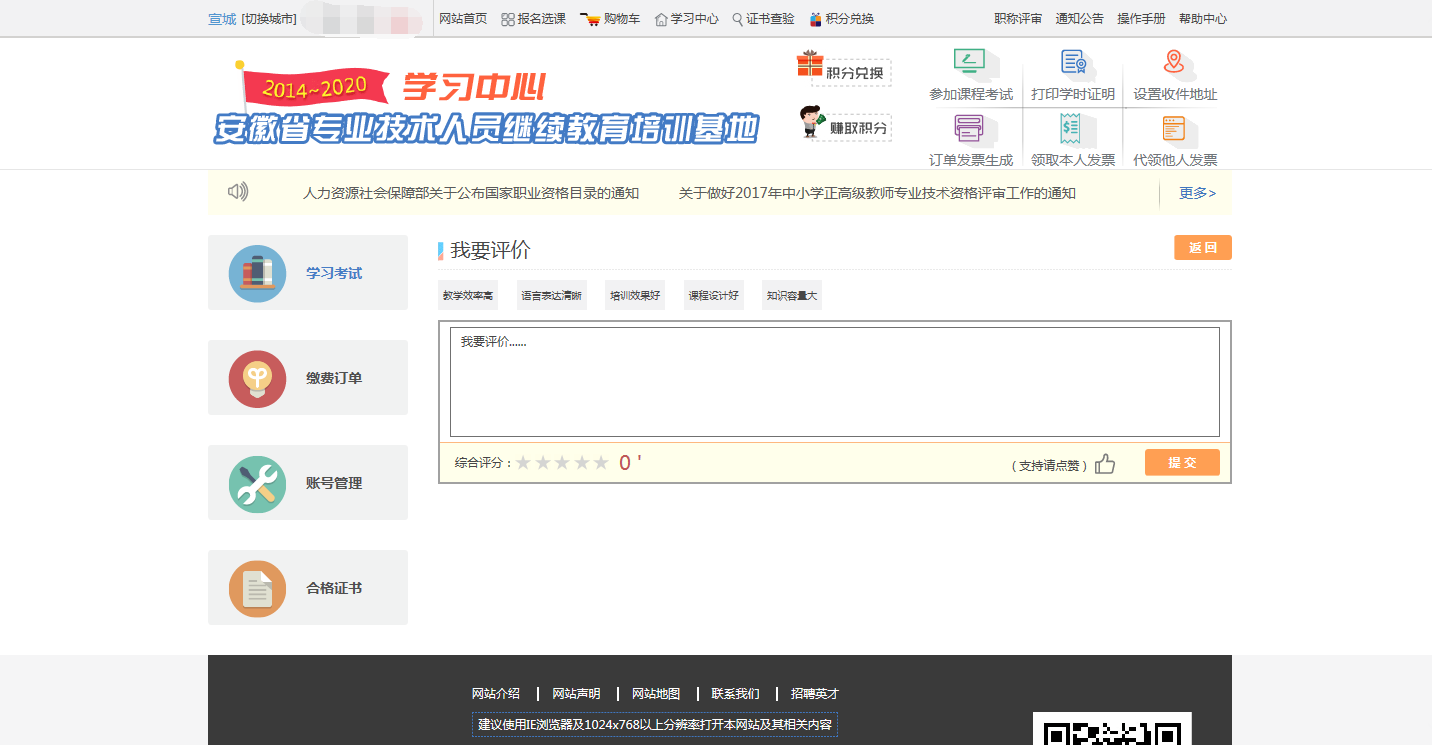This screenshot has height=745, width=1432.
Task: Click the 学习考试 books icon
Action: (x=257, y=273)
